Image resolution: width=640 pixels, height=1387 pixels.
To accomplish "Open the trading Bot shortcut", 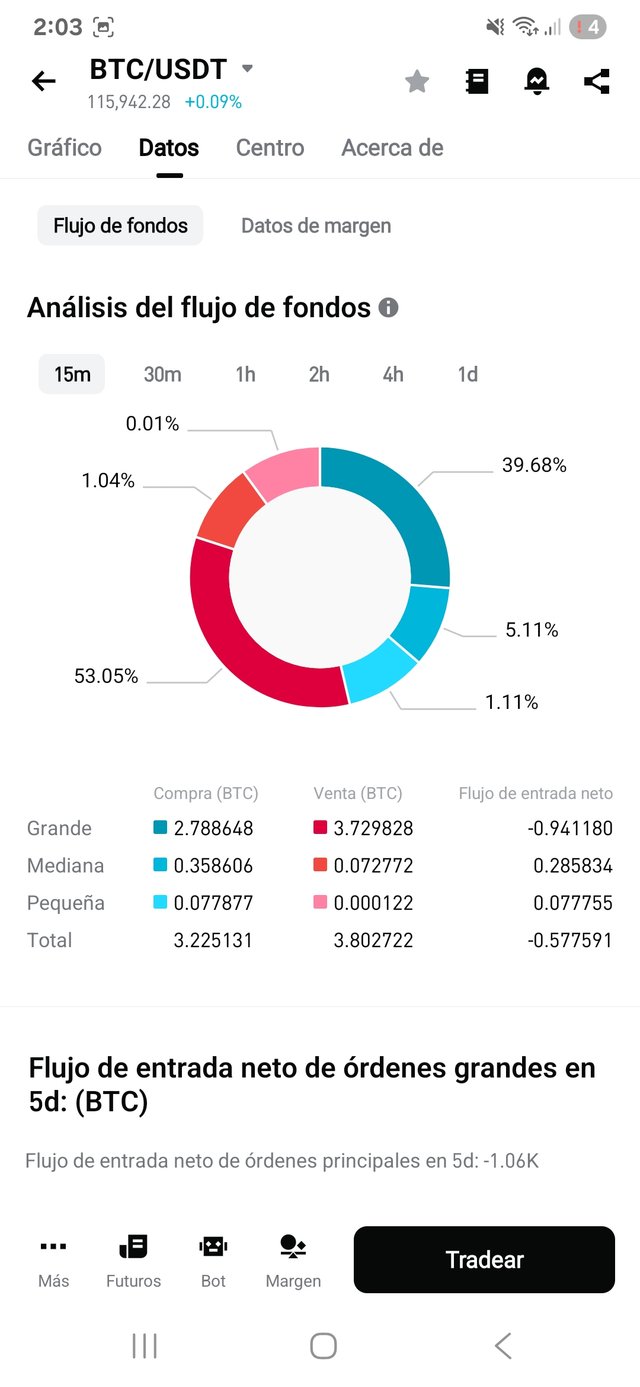I will point(213,1260).
